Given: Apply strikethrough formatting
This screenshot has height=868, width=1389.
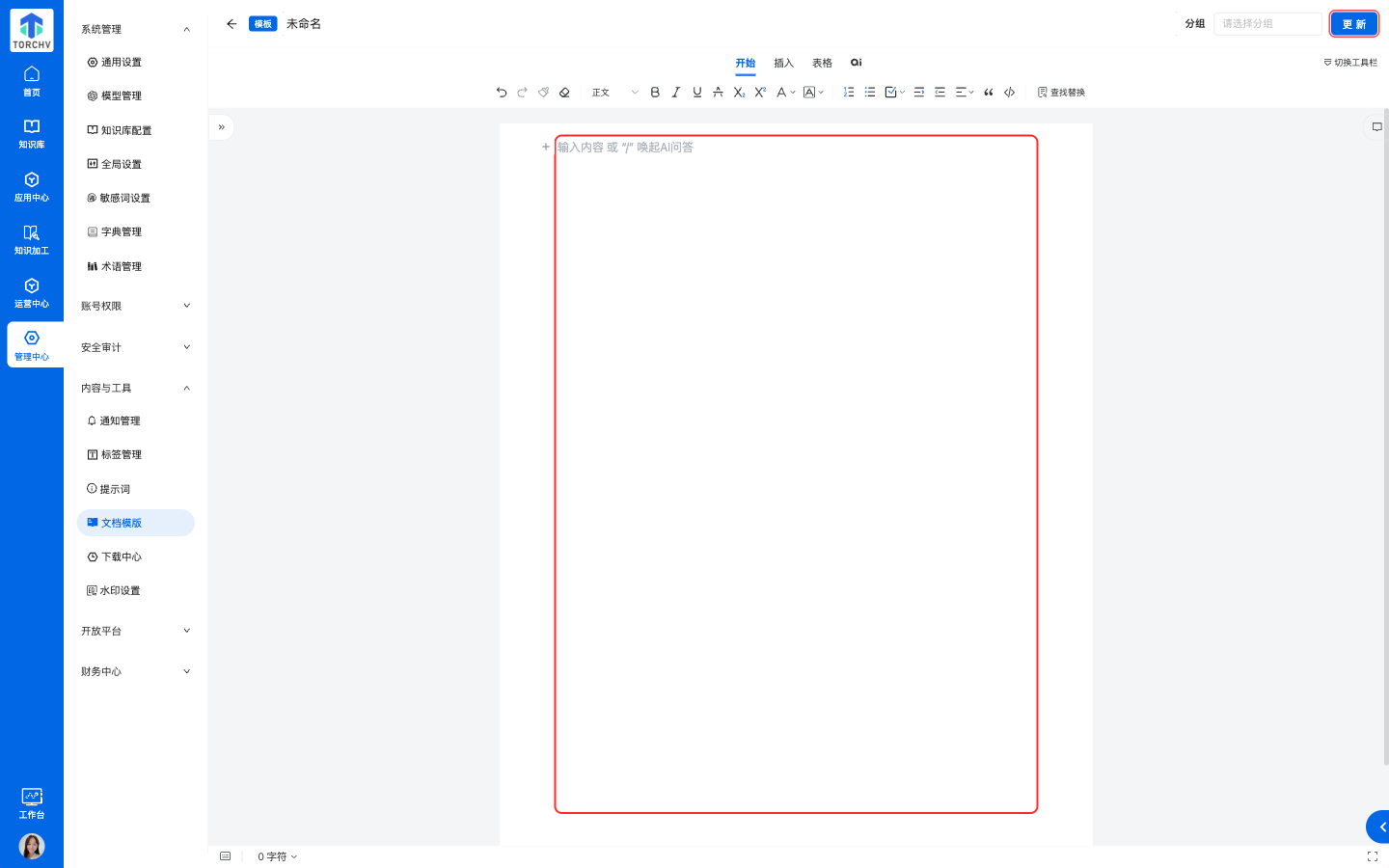Looking at the screenshot, I should [718, 93].
